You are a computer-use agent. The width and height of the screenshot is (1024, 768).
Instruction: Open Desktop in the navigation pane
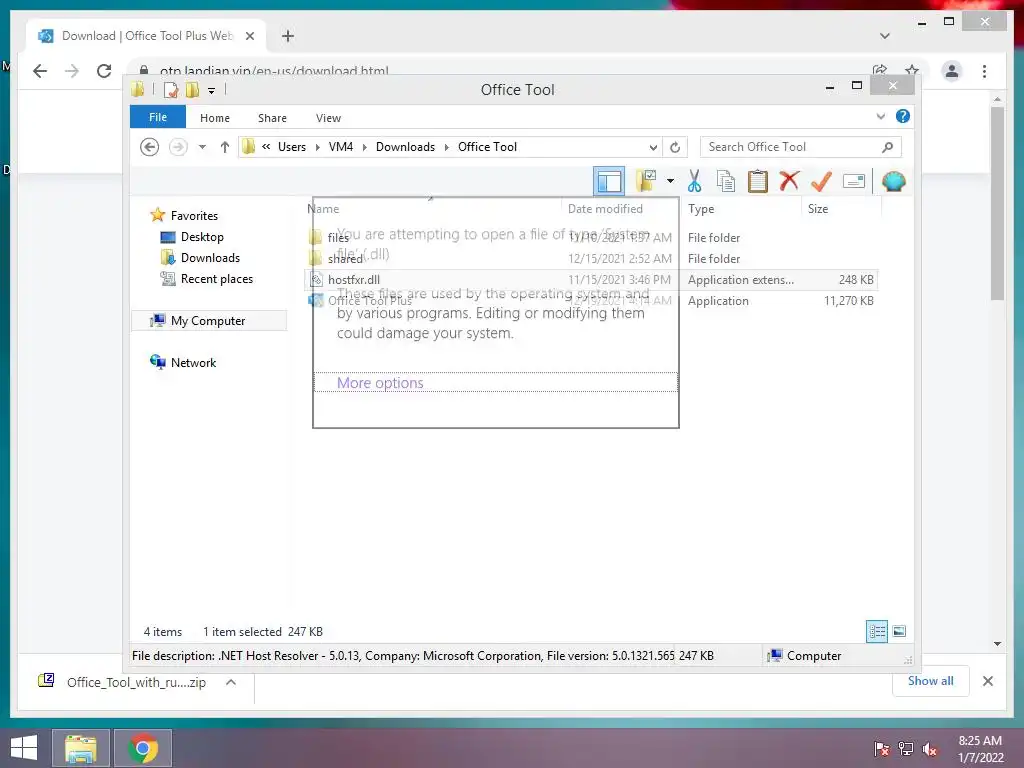(x=202, y=236)
